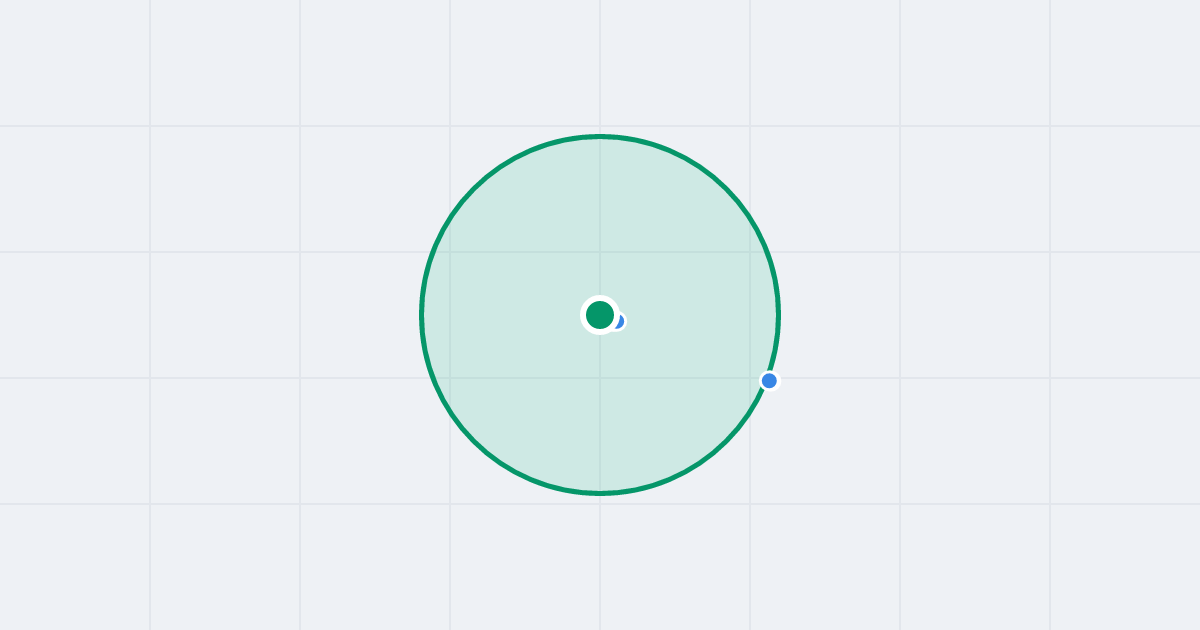Select the blue handle on the circle's edge
This screenshot has width=1200, height=630.
769,381
